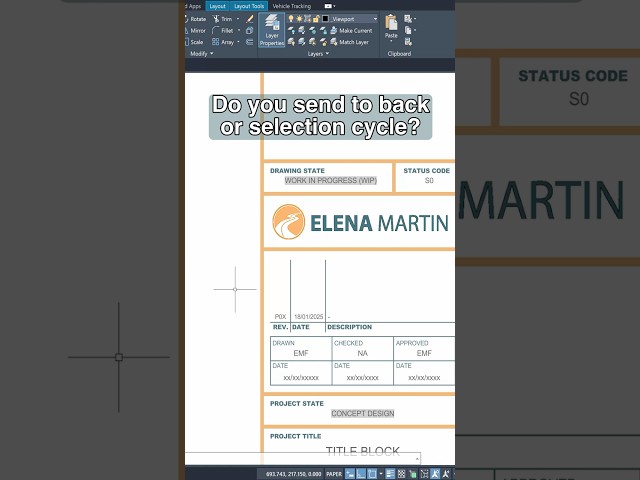640x480 pixels.
Task: Click the first icon in the layer row left of Match Layer
Action: click(291, 42)
